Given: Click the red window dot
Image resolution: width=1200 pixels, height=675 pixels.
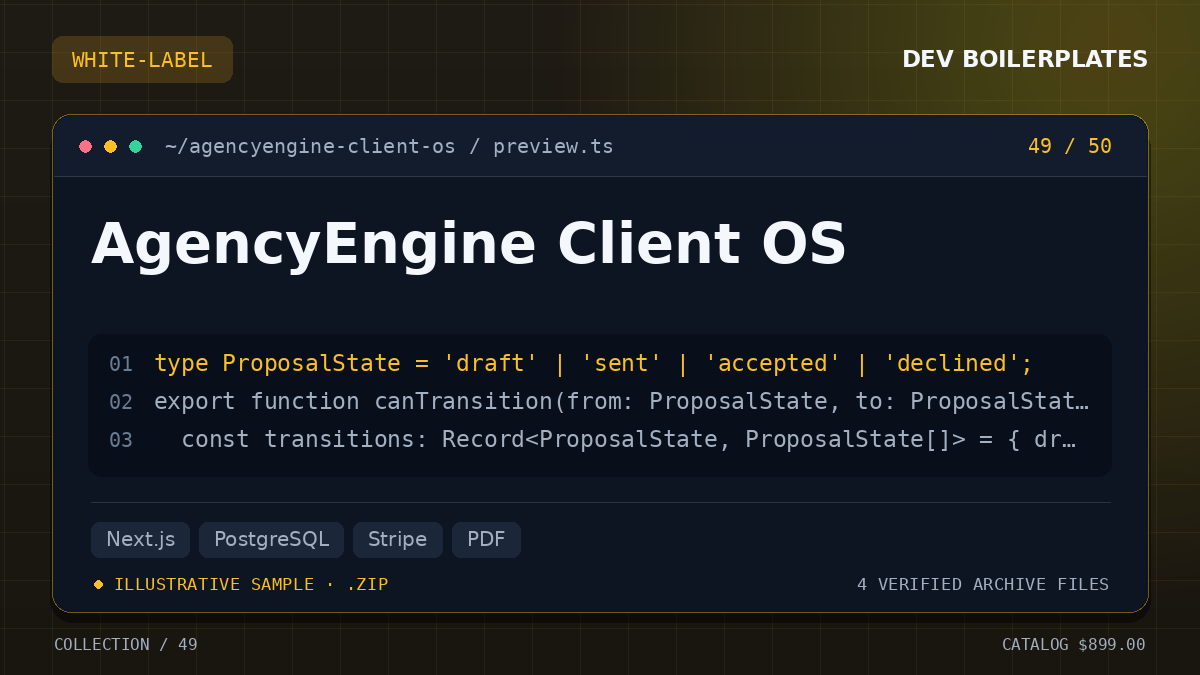Looking at the screenshot, I should pyautogui.click(x=86, y=147).
